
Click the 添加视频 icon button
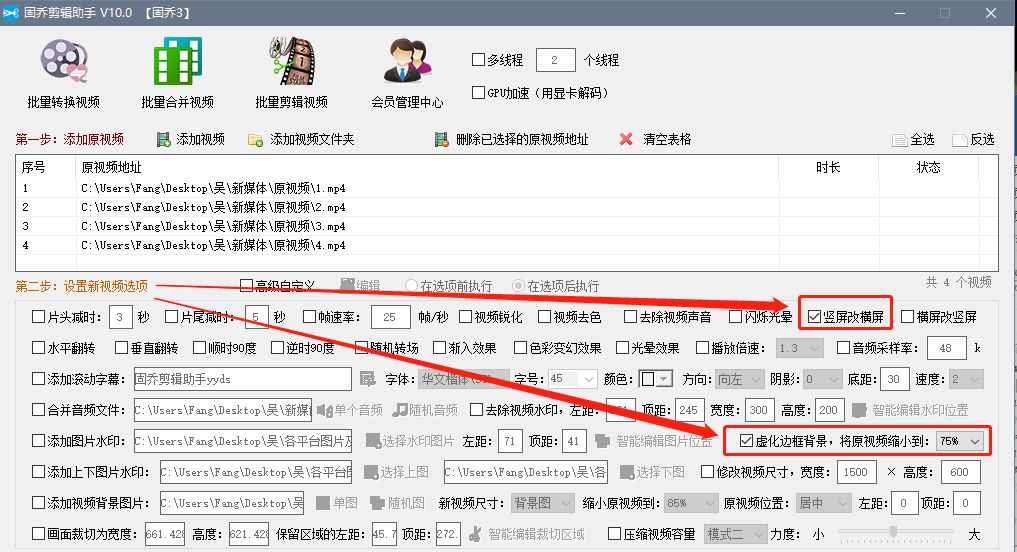[x=163, y=139]
